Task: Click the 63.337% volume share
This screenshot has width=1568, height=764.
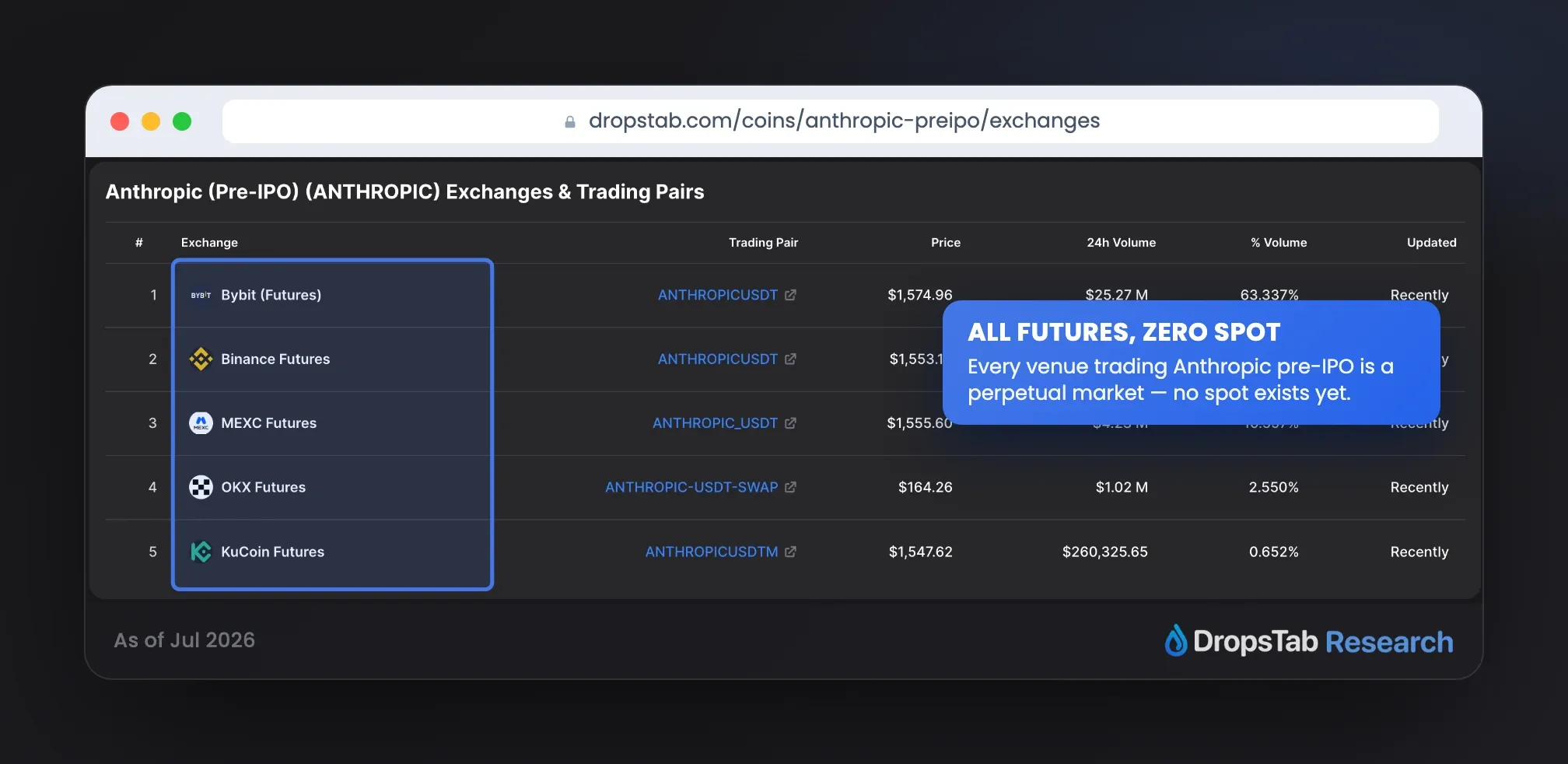Action: coord(1269,294)
